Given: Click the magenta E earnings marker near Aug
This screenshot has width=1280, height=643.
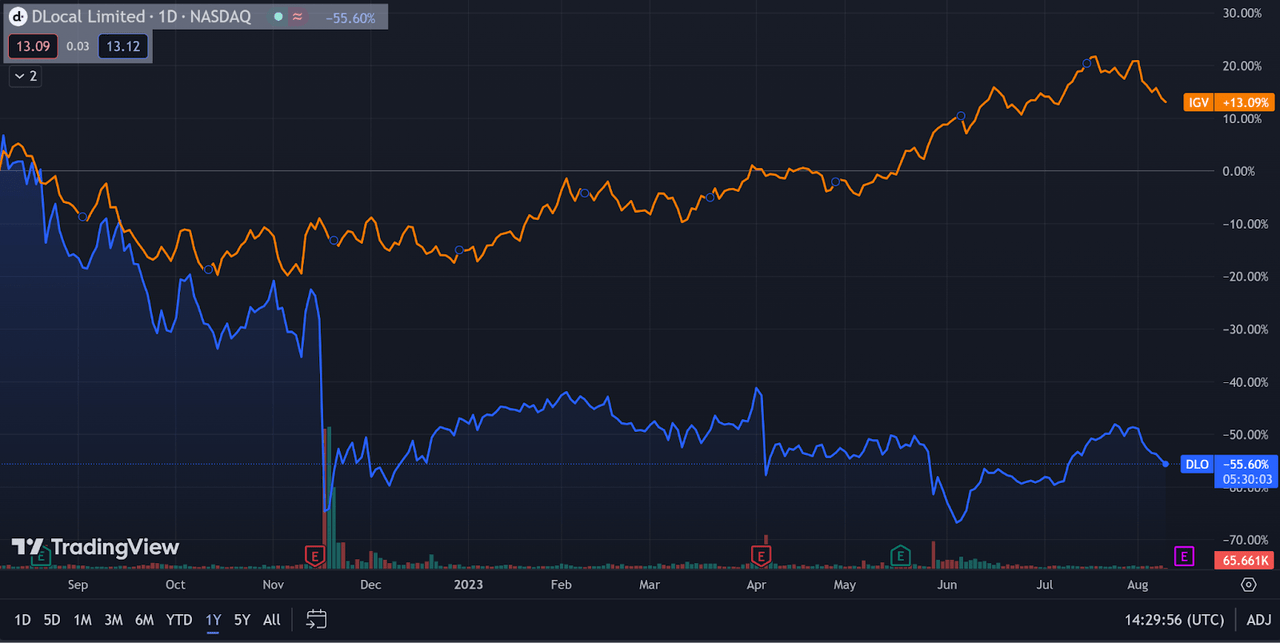Looking at the screenshot, I should [1185, 555].
